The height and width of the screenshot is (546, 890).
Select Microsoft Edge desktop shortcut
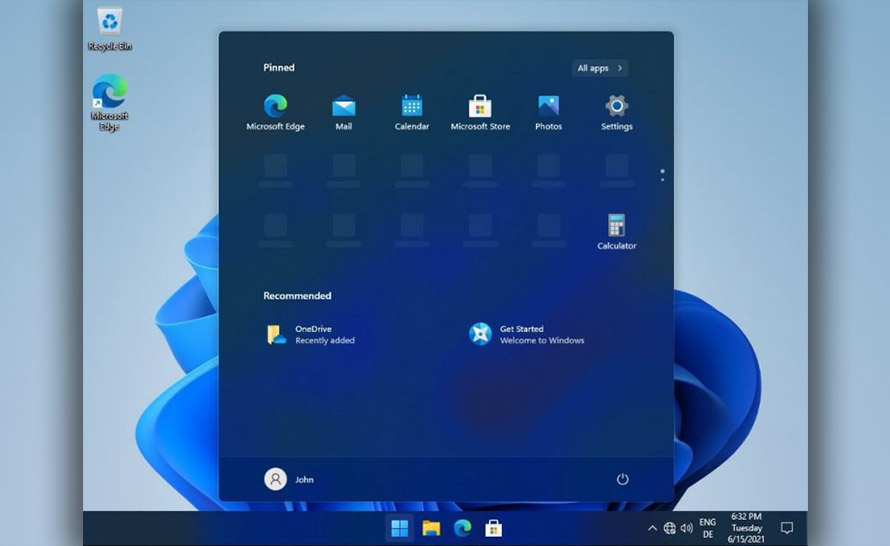coord(110,103)
